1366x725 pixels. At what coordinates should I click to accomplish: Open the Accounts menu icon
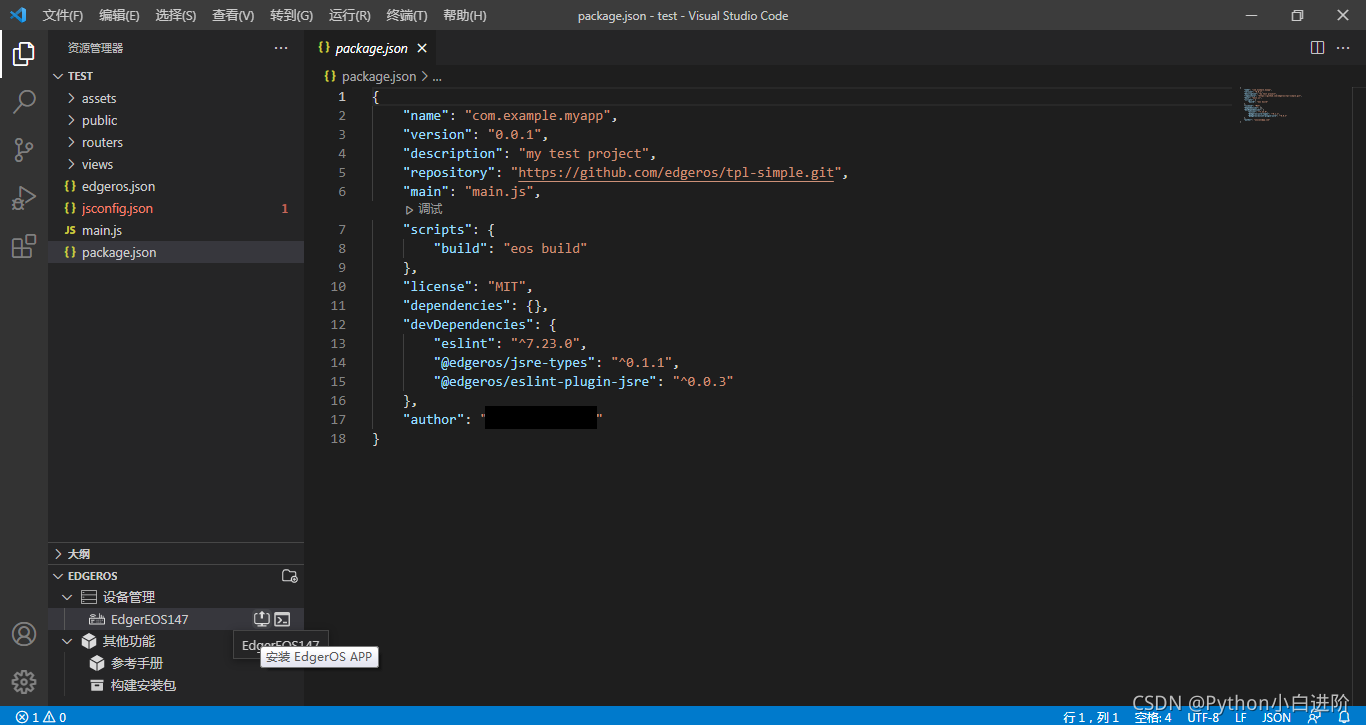(24, 634)
